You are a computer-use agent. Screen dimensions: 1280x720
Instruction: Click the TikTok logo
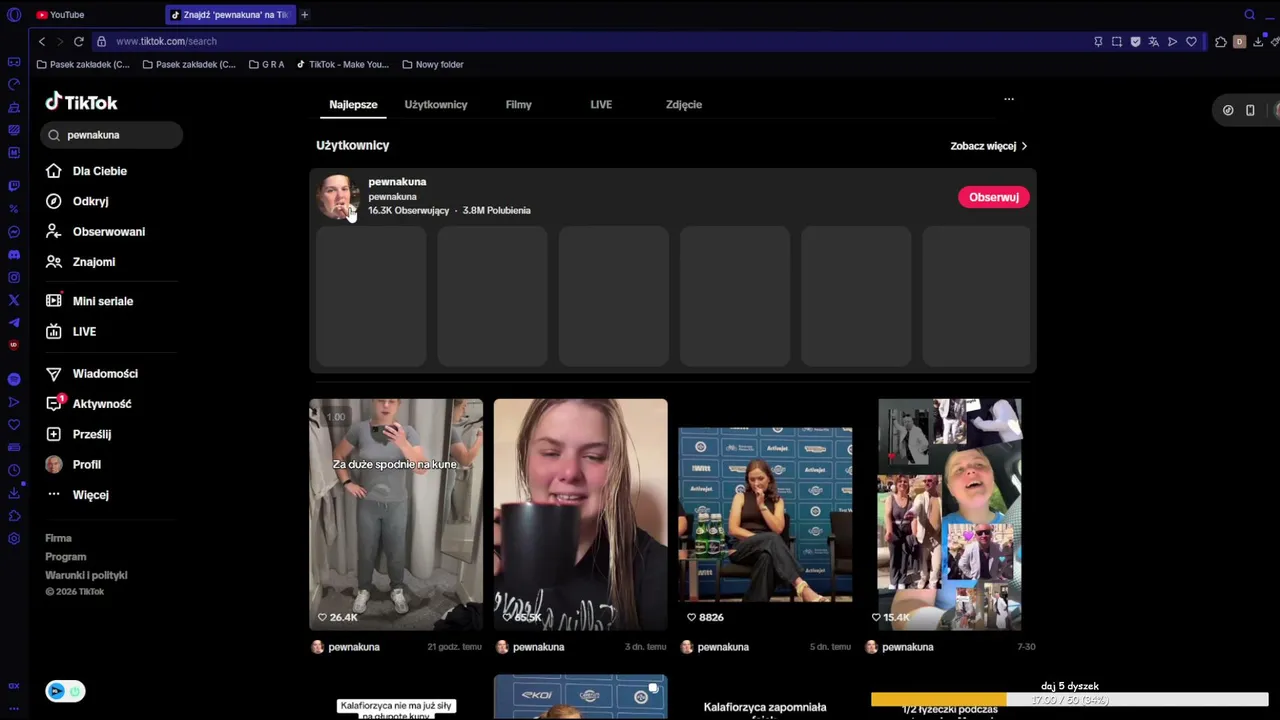tap(81, 102)
